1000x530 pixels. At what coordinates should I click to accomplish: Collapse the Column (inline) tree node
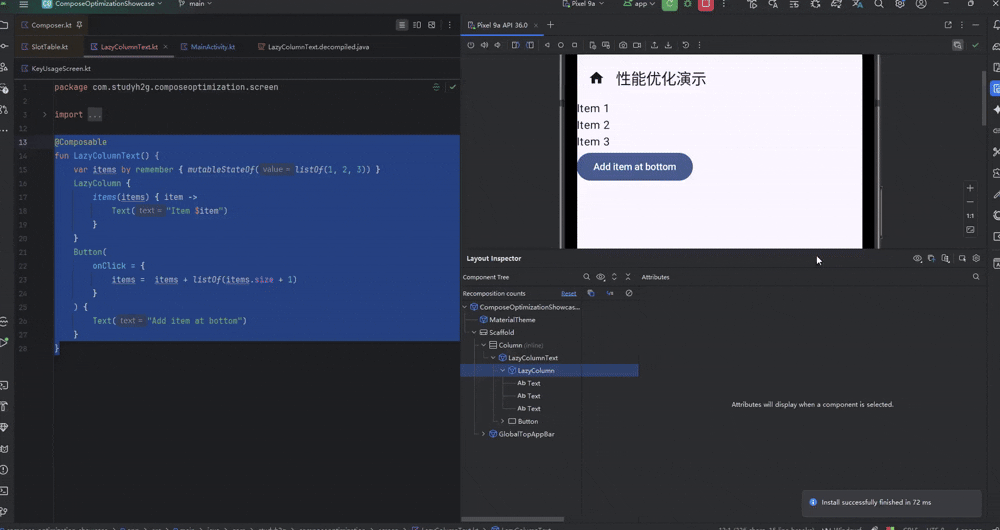[x=483, y=345]
